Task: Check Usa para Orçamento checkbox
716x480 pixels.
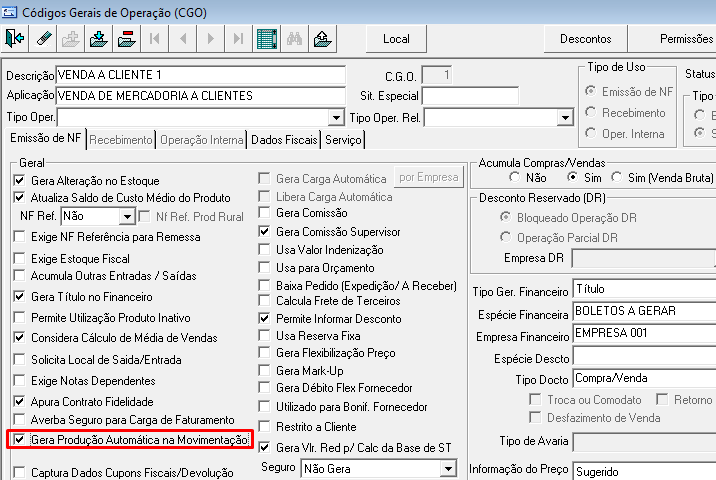Action: click(x=264, y=267)
